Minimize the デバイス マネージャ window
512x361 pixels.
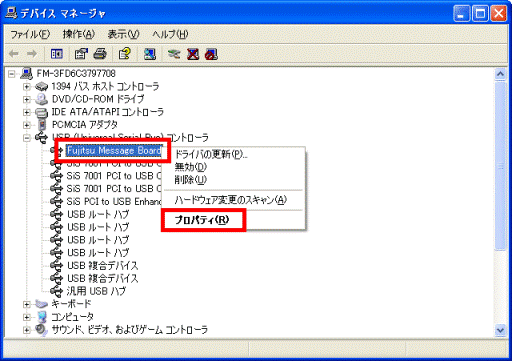(461, 14)
